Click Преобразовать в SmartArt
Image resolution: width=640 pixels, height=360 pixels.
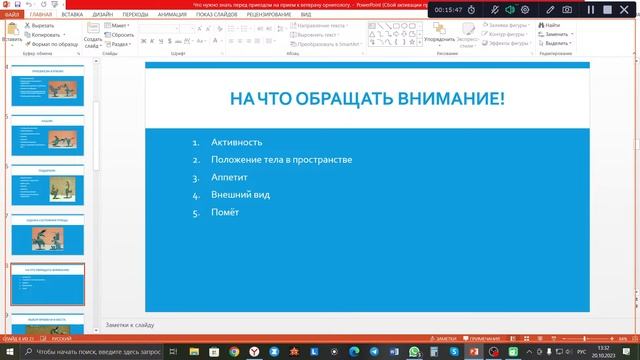326,44
